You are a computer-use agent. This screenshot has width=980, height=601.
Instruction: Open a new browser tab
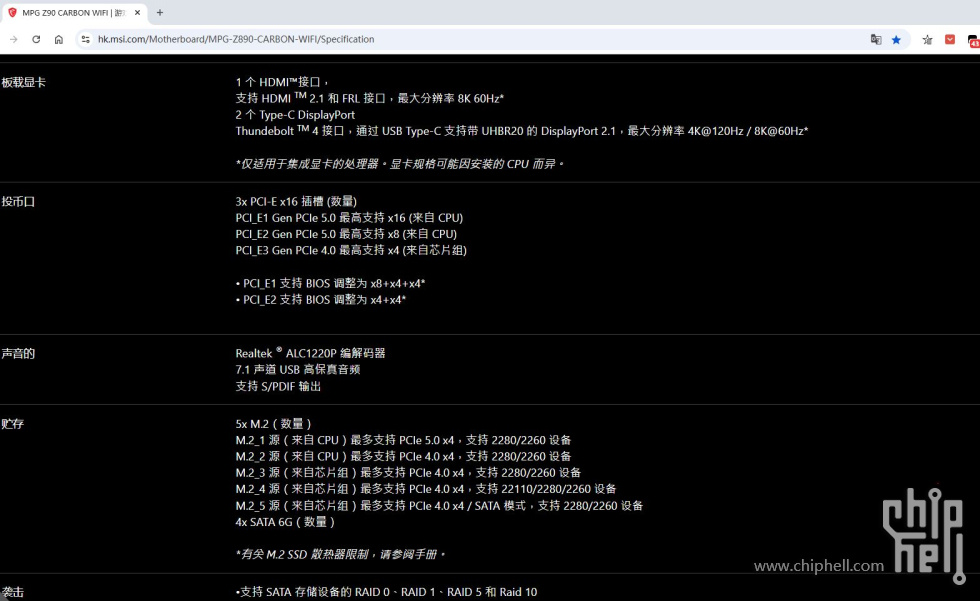click(x=160, y=12)
